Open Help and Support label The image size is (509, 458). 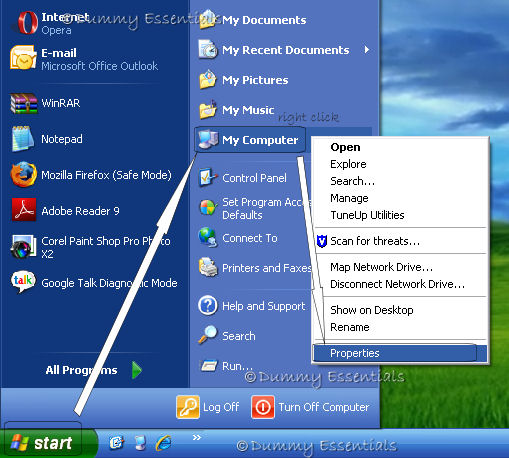click(264, 306)
